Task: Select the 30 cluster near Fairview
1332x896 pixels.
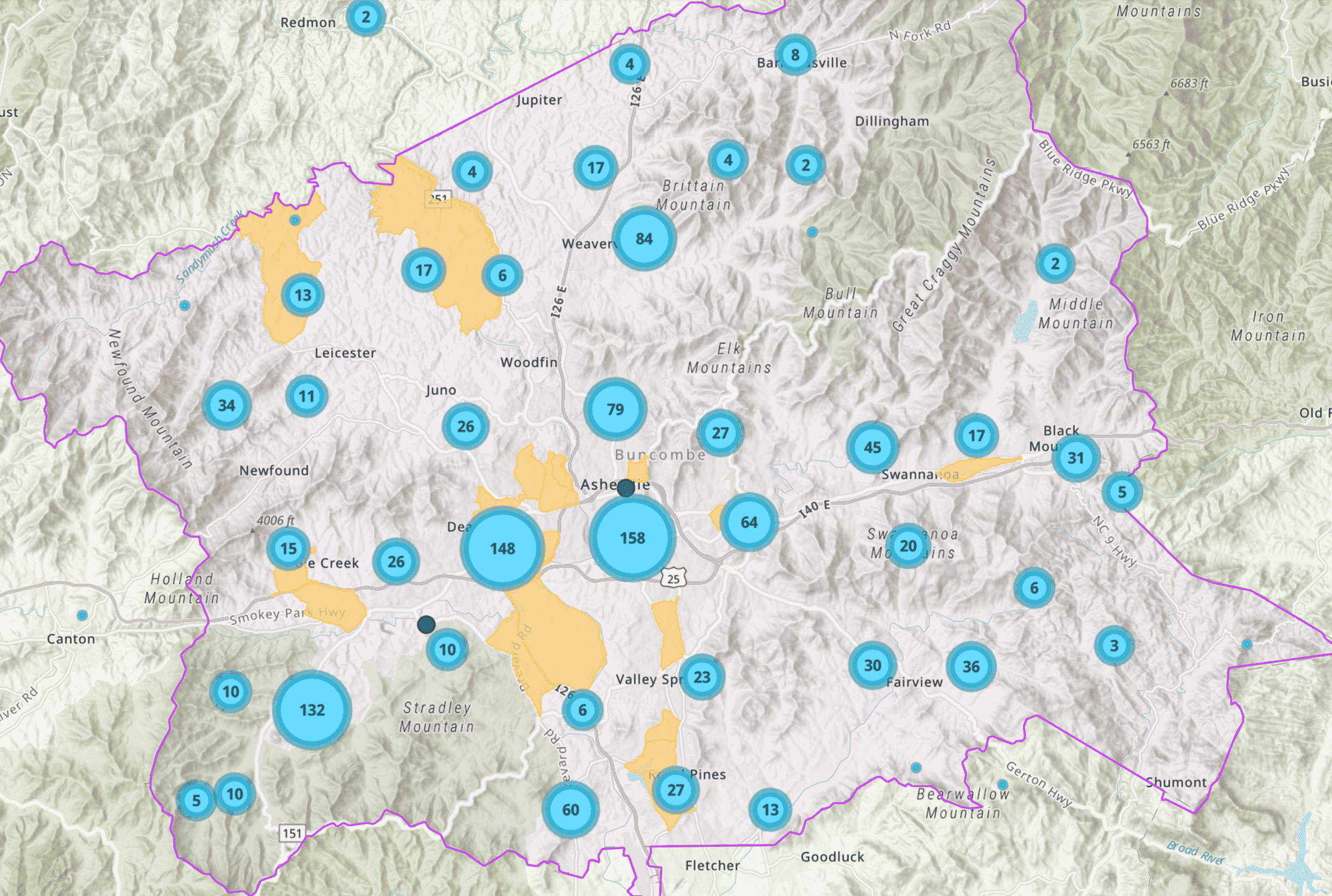Action: coord(872,665)
